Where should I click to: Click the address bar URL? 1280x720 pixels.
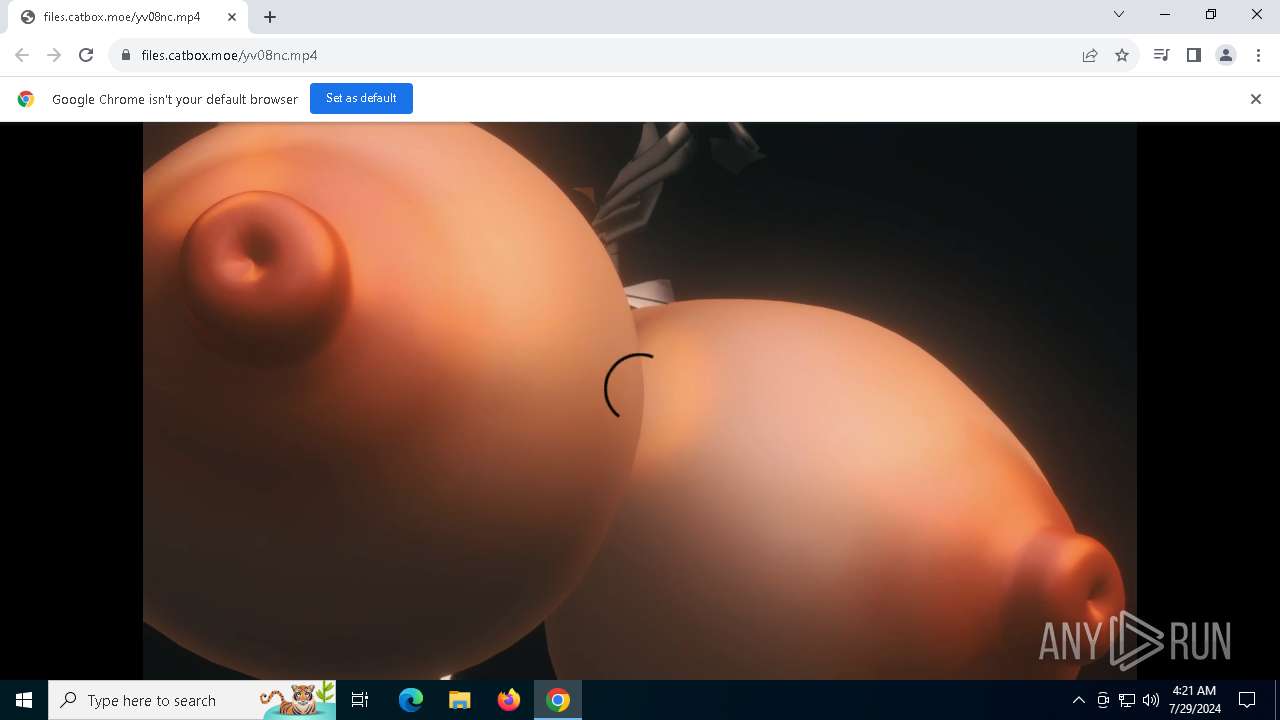click(x=229, y=55)
